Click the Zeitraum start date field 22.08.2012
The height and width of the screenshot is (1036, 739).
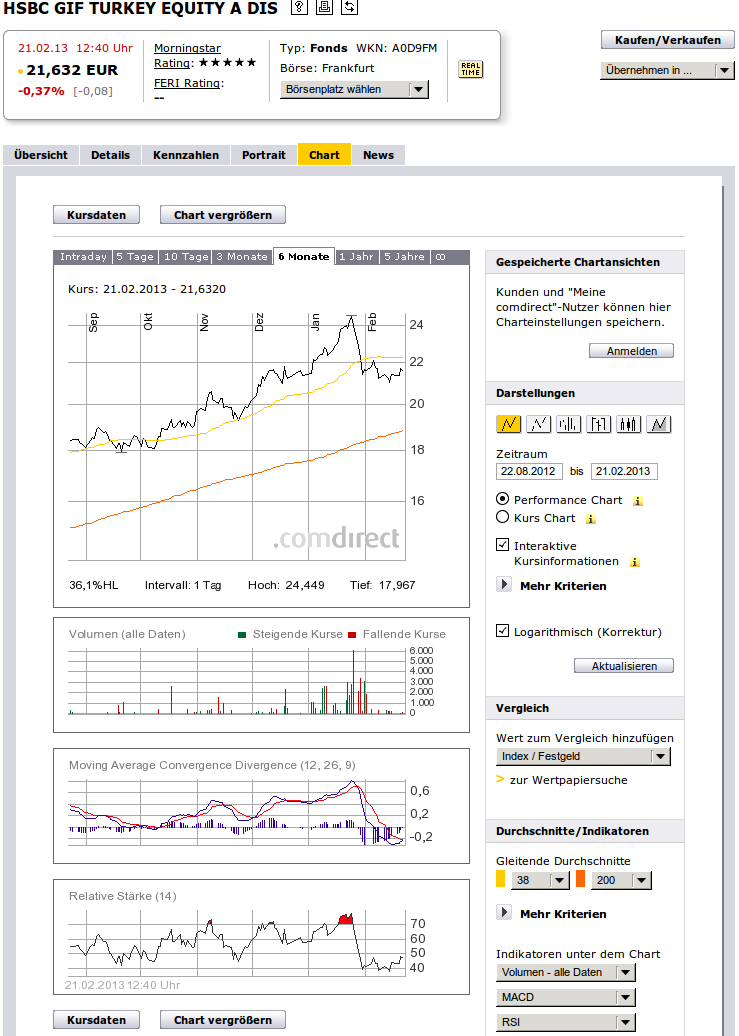tap(529, 471)
